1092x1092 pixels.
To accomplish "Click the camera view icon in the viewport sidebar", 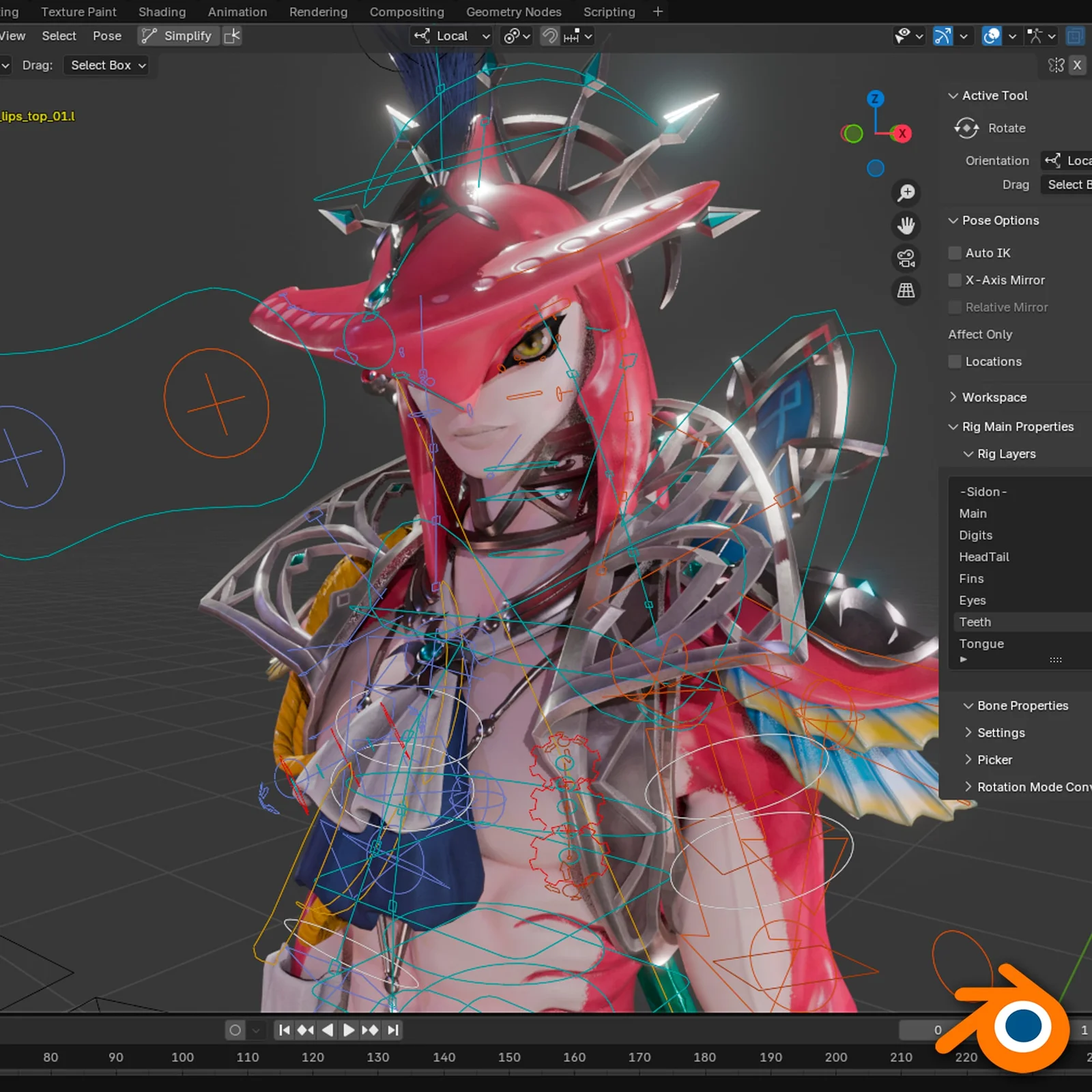I will click(x=906, y=258).
